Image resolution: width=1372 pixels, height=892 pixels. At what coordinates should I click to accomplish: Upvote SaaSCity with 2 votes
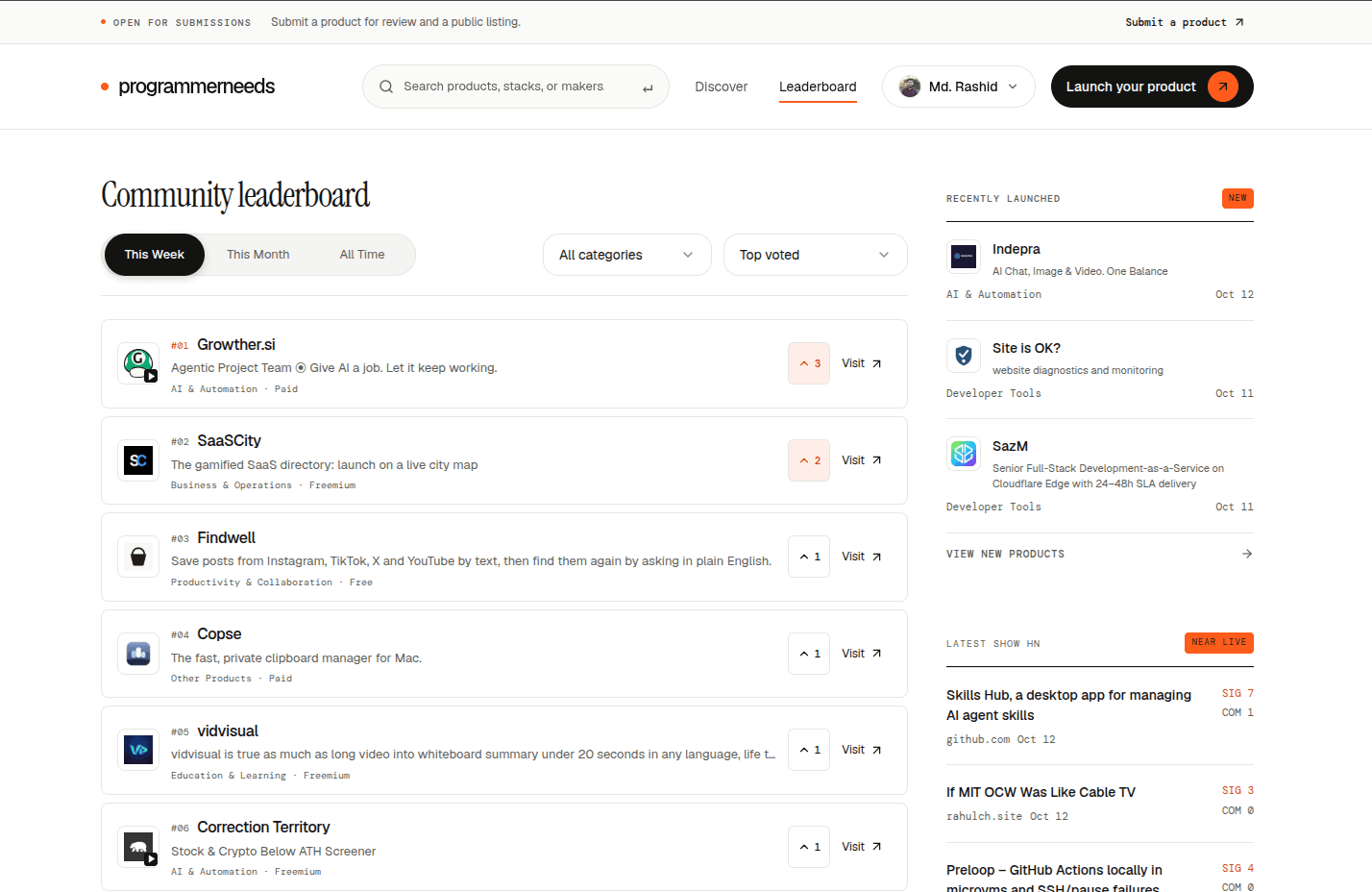[x=809, y=460]
